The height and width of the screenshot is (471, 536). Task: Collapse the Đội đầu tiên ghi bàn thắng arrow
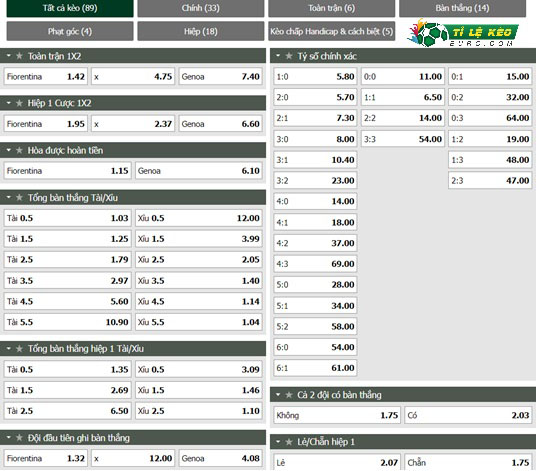tap(9, 438)
